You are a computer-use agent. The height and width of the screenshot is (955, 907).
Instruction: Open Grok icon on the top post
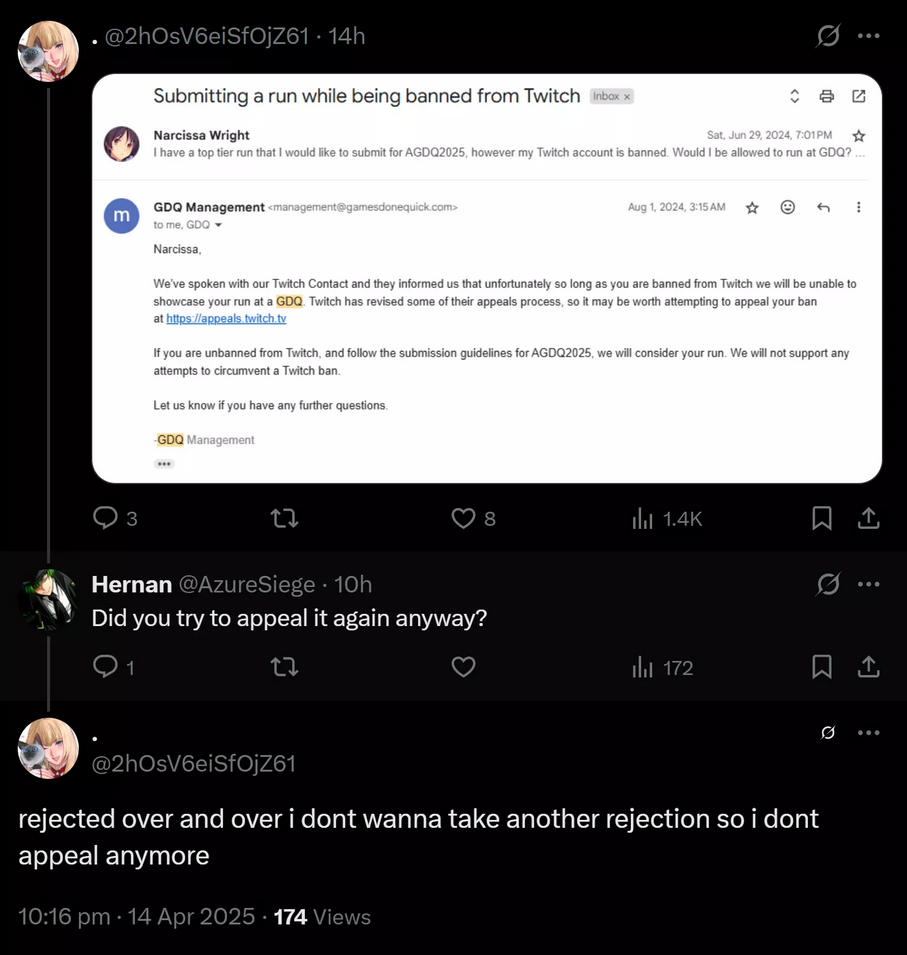(x=828, y=35)
